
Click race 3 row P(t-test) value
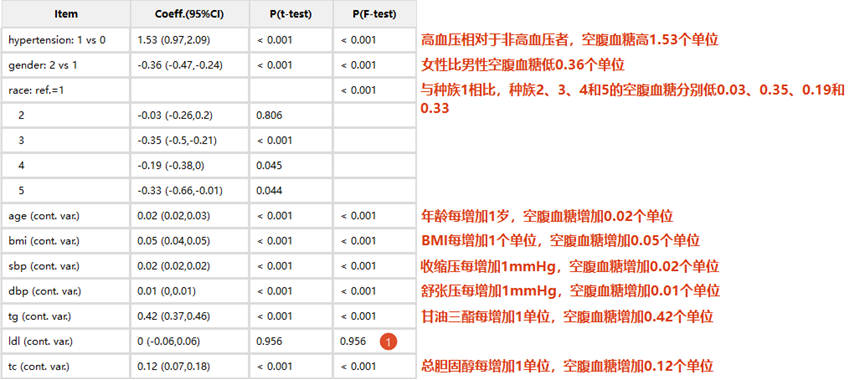pos(274,141)
